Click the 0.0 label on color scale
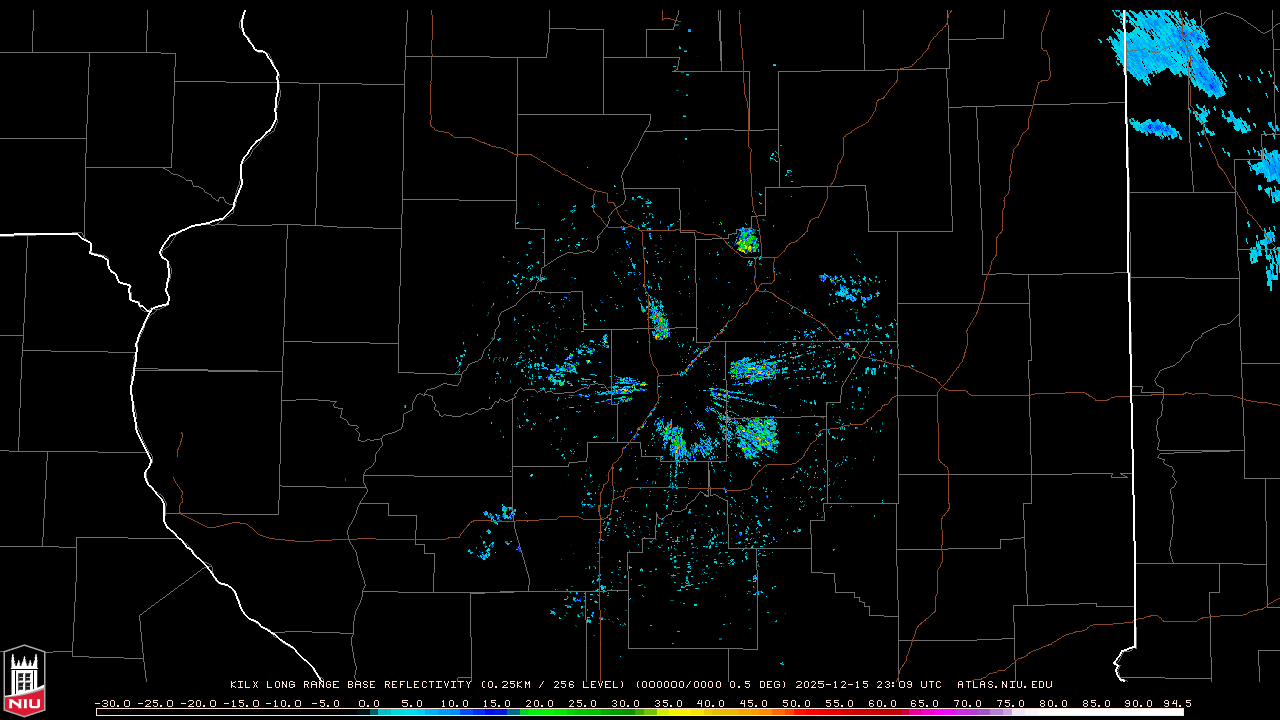 369,703
